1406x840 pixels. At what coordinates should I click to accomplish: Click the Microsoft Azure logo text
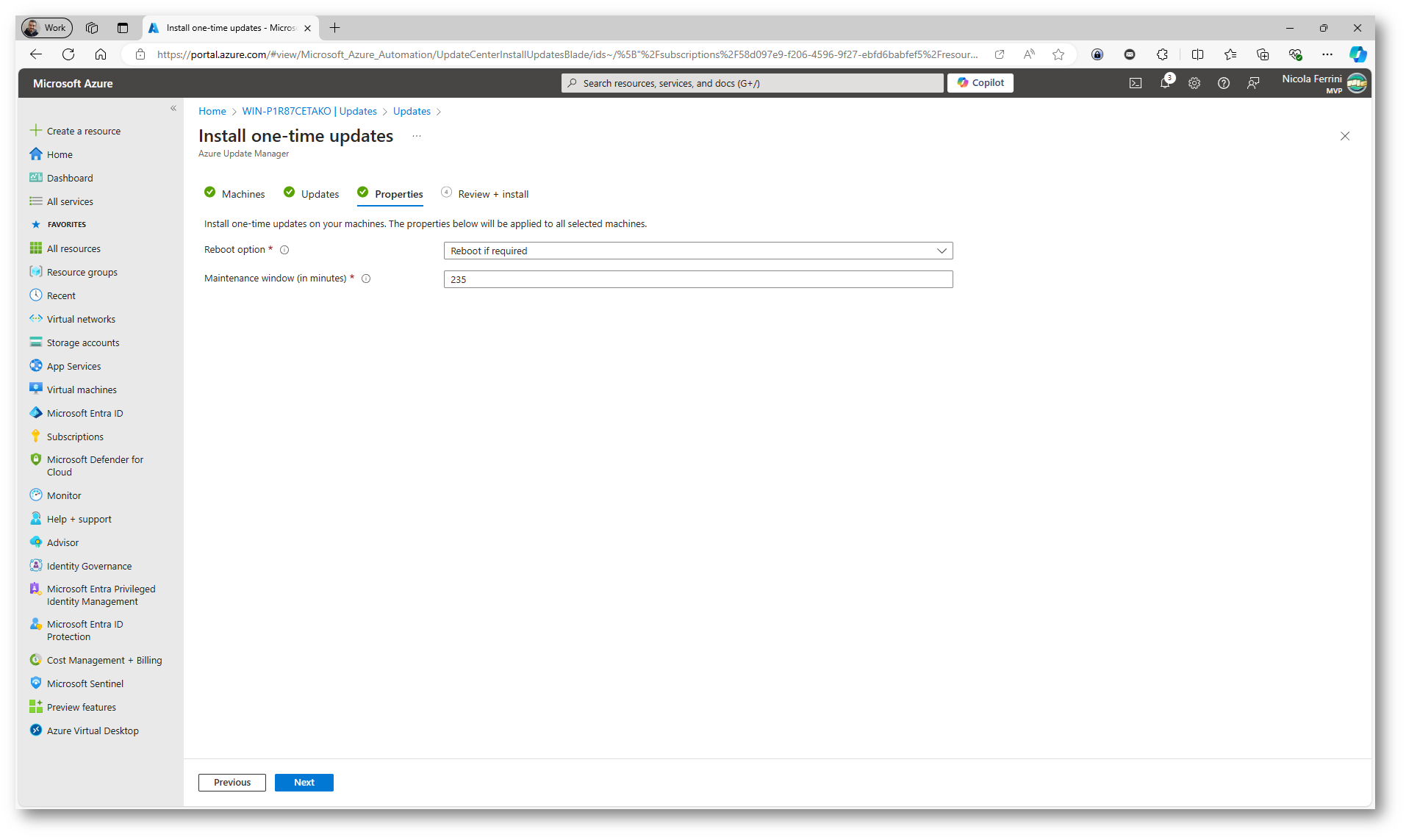point(73,84)
